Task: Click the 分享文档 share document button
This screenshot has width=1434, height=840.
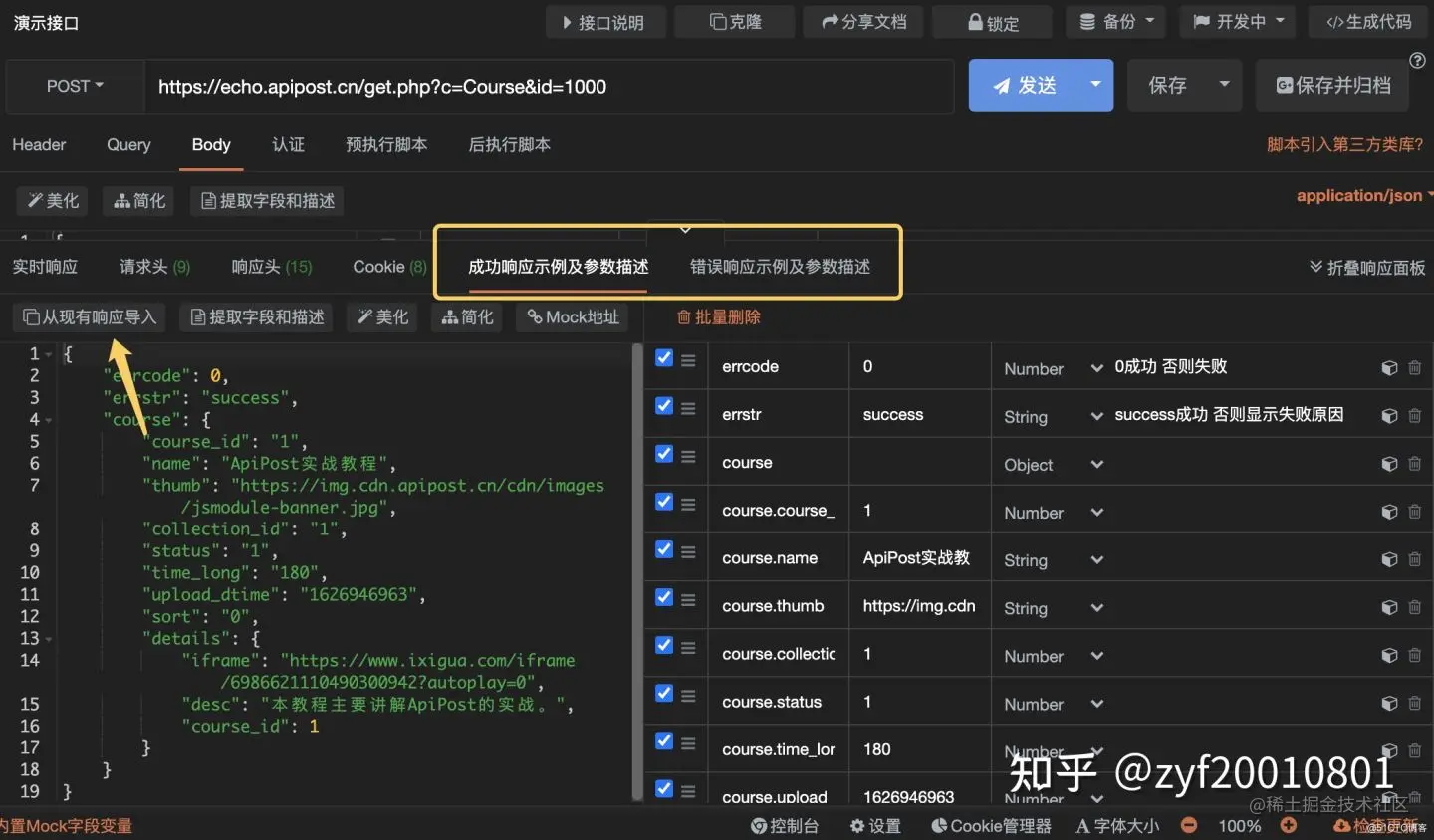Action: click(863, 22)
